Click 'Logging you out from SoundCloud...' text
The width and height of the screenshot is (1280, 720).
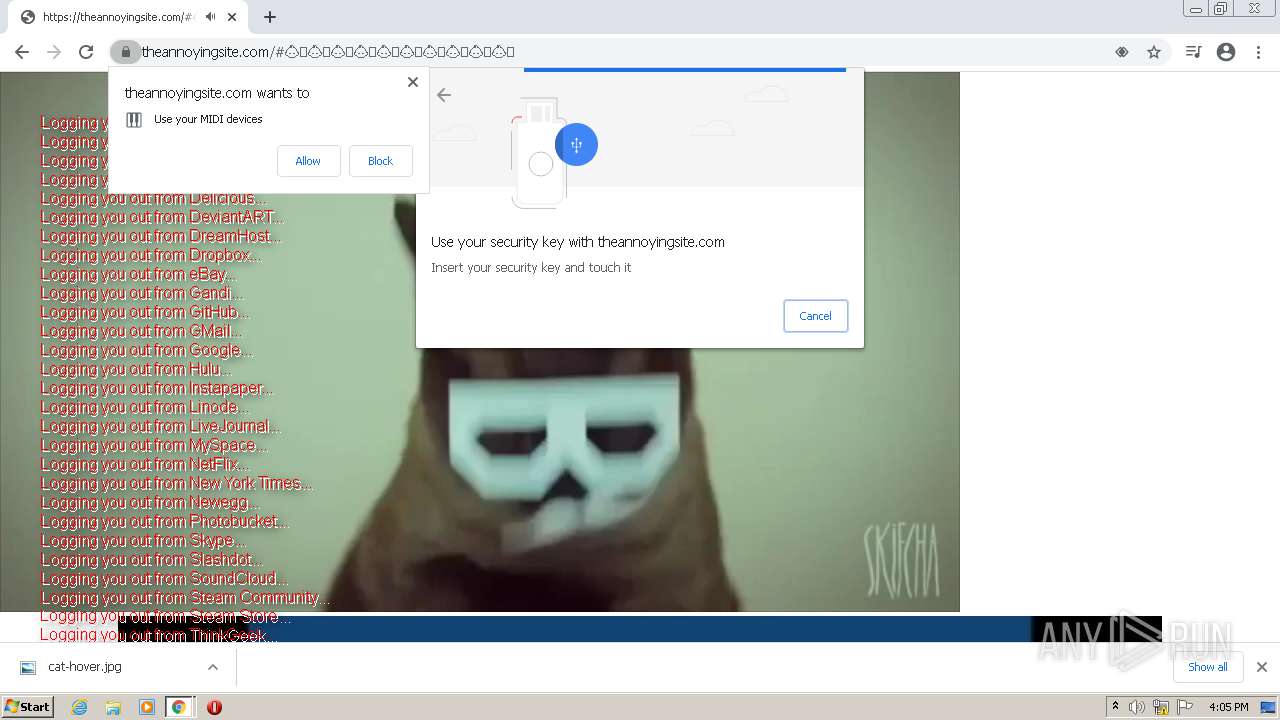pyautogui.click(x=165, y=578)
